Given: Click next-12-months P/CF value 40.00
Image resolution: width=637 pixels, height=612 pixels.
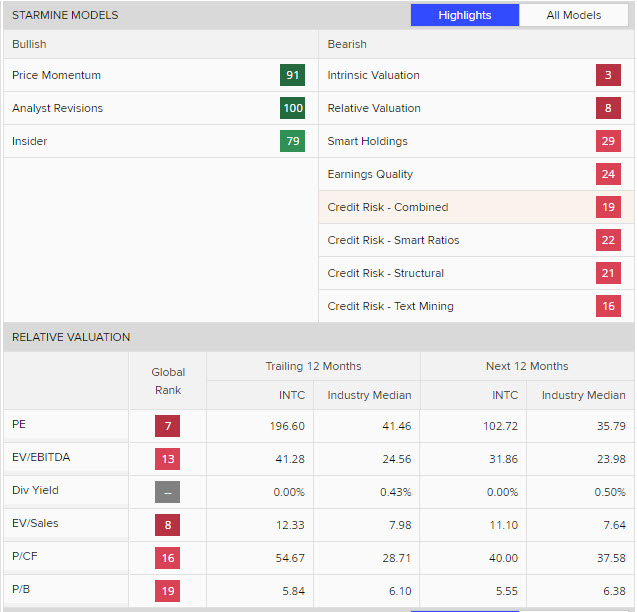Looking at the screenshot, I should pyautogui.click(x=503, y=558).
